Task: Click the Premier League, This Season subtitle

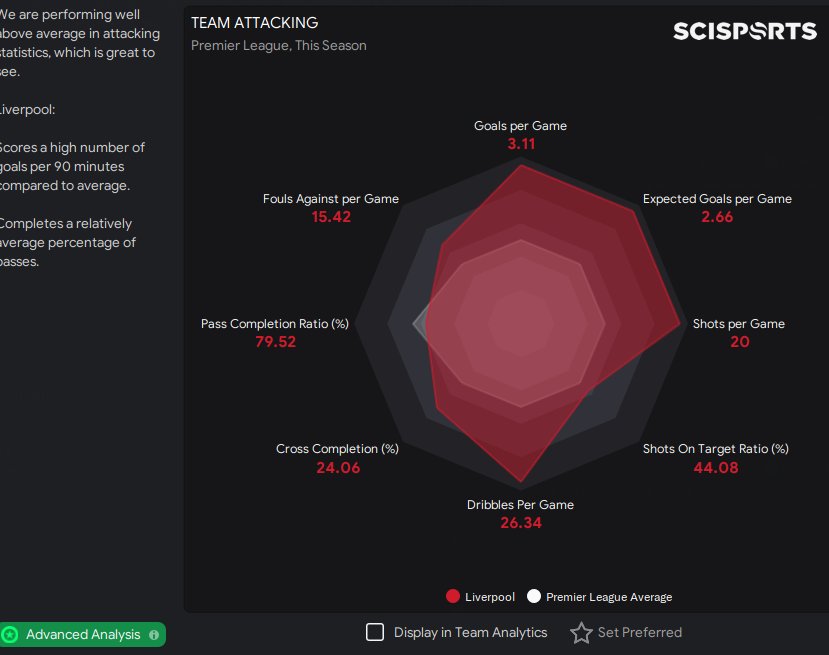Action: coord(278,45)
